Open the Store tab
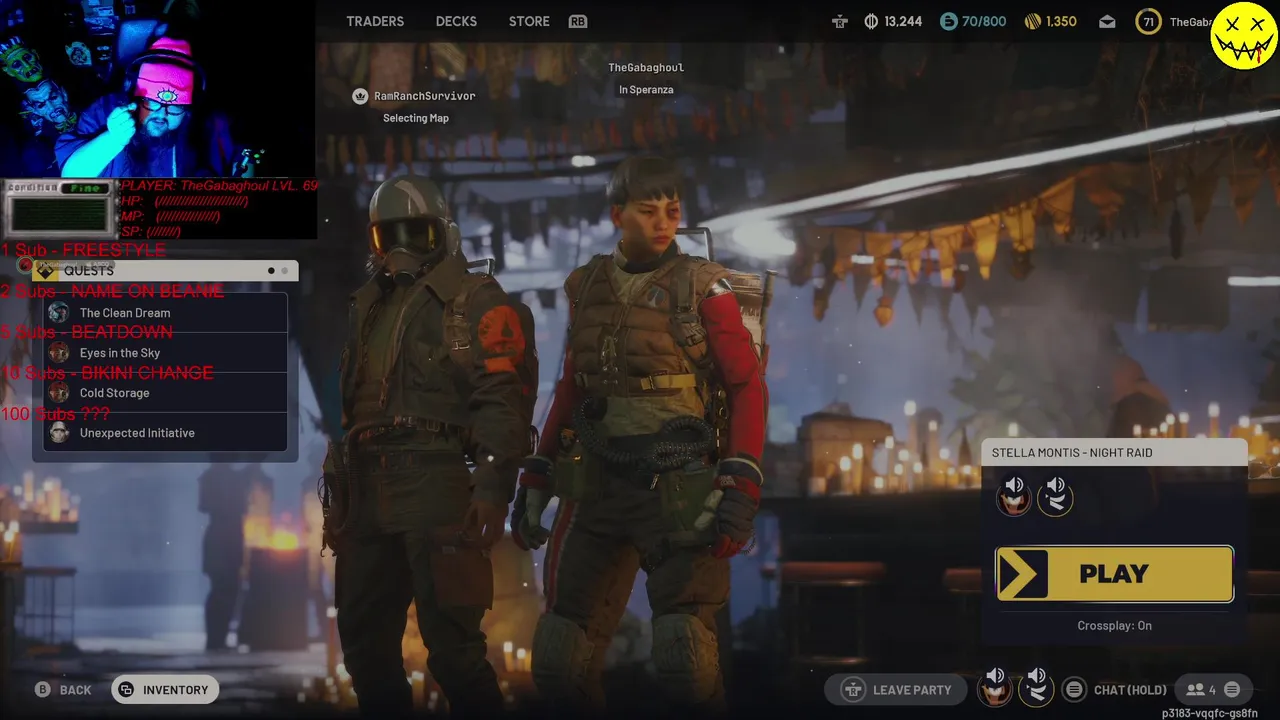Screen dimensions: 1280x720 [529, 21]
